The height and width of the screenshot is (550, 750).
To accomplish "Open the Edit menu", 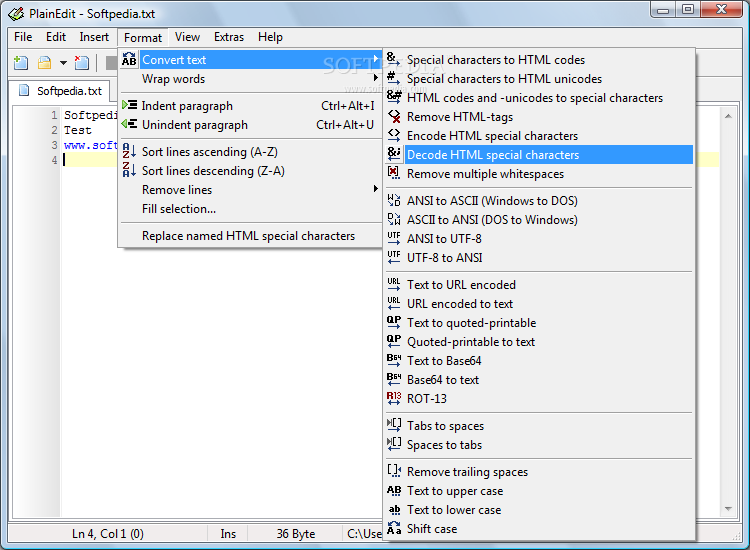I will [56, 37].
